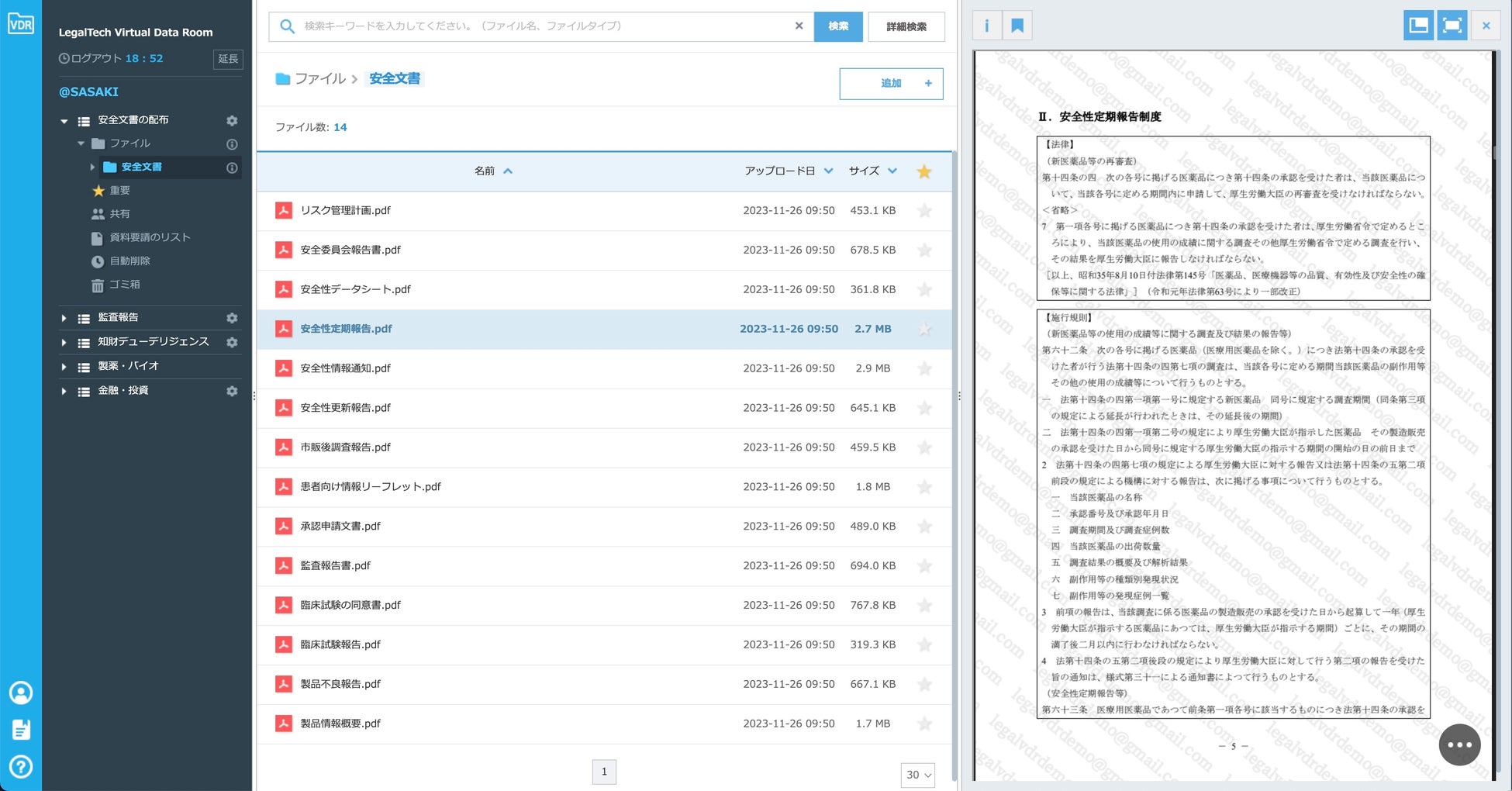This screenshot has height=791, width=1512.
Task: Show info for the 安全文書 folder
Action: 232,168
